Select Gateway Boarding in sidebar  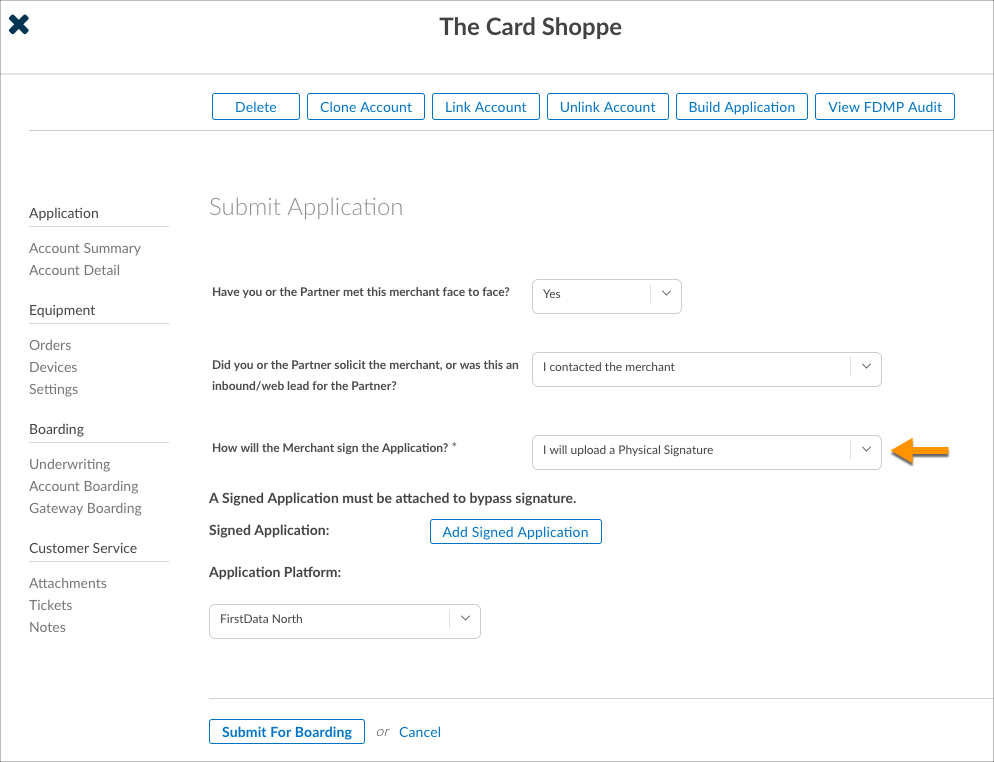[x=85, y=508]
